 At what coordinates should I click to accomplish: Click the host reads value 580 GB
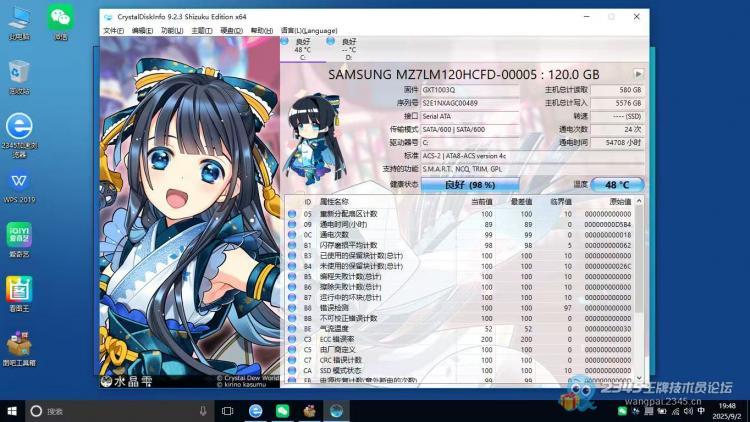[617, 90]
